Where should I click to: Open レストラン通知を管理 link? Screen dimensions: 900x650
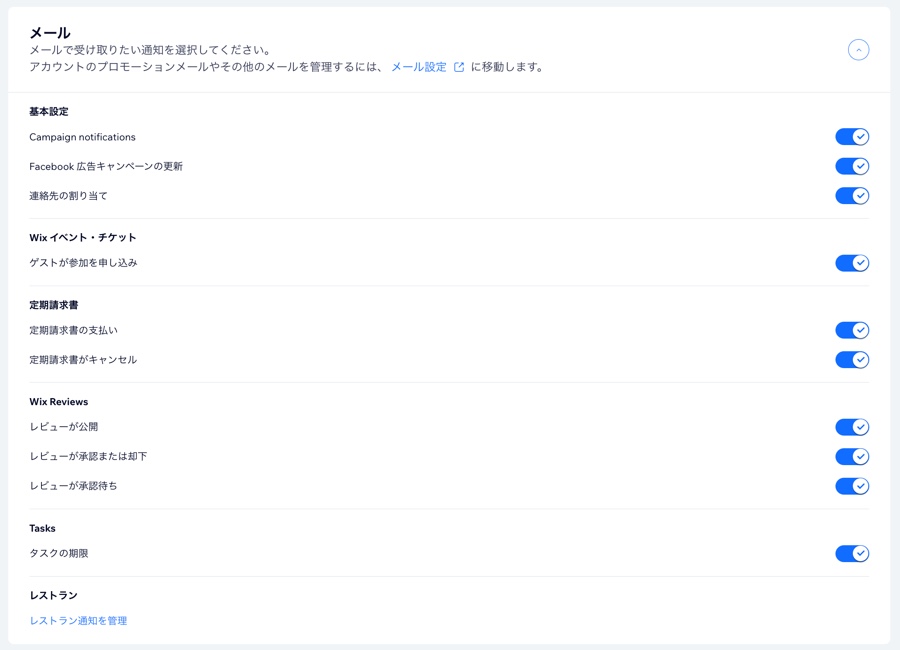pos(78,621)
